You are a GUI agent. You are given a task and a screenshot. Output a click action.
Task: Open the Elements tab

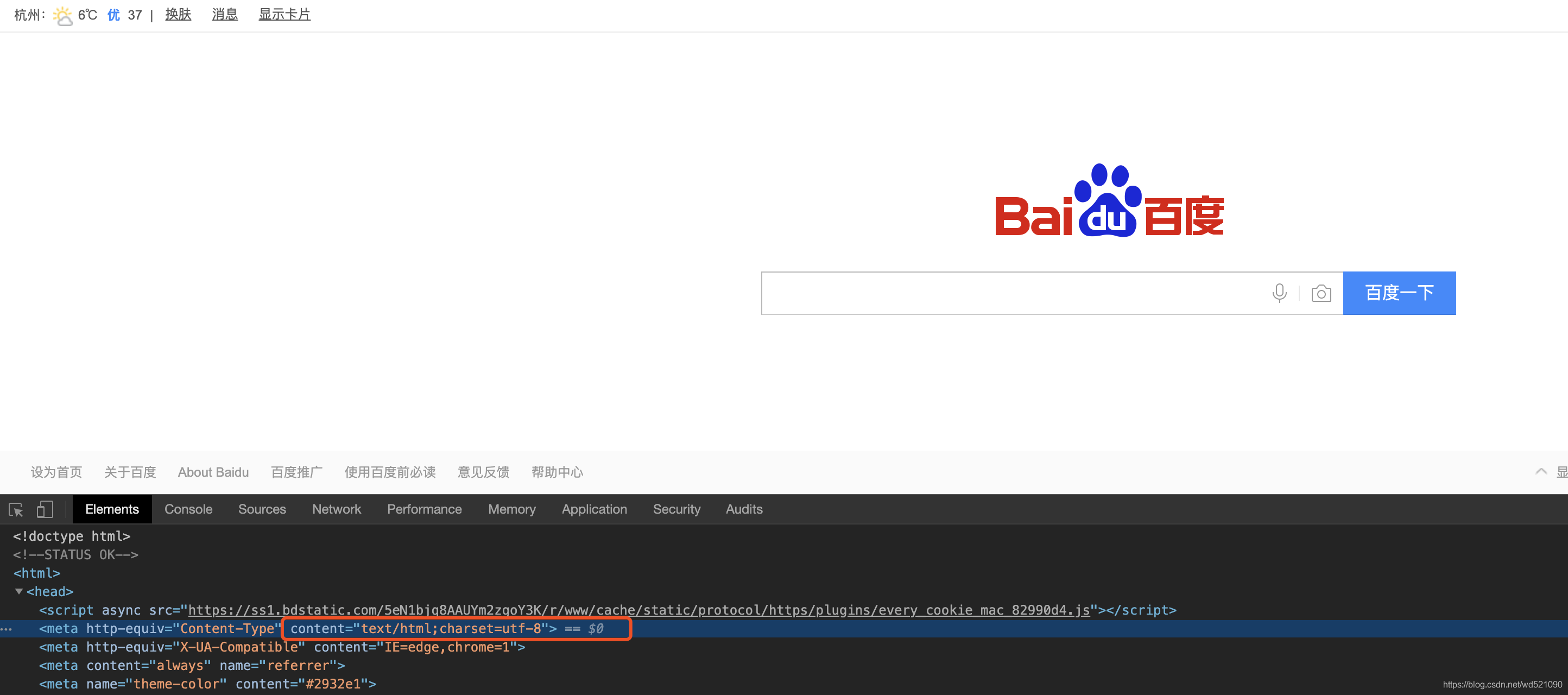[x=112, y=509]
